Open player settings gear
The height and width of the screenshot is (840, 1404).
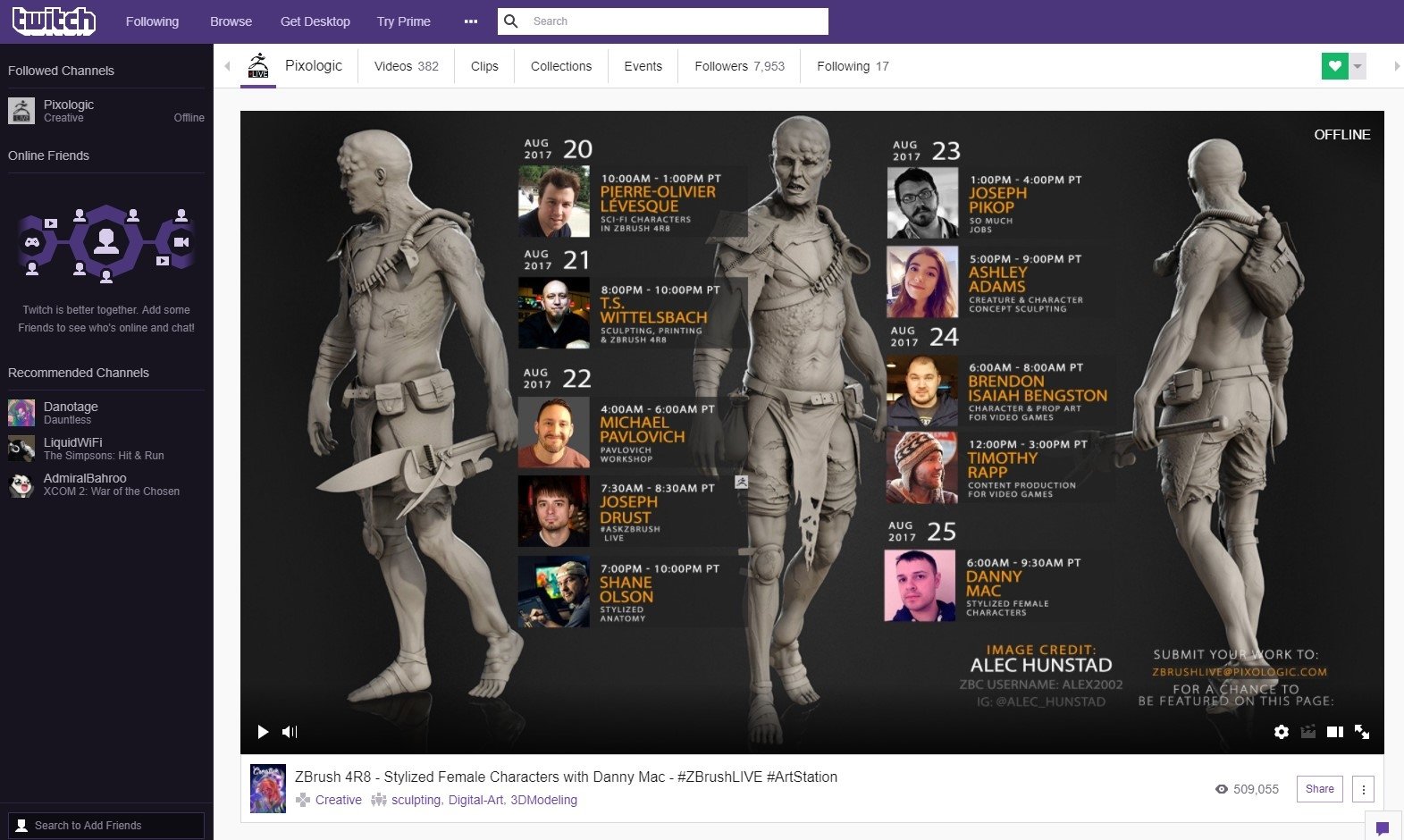tap(1282, 732)
